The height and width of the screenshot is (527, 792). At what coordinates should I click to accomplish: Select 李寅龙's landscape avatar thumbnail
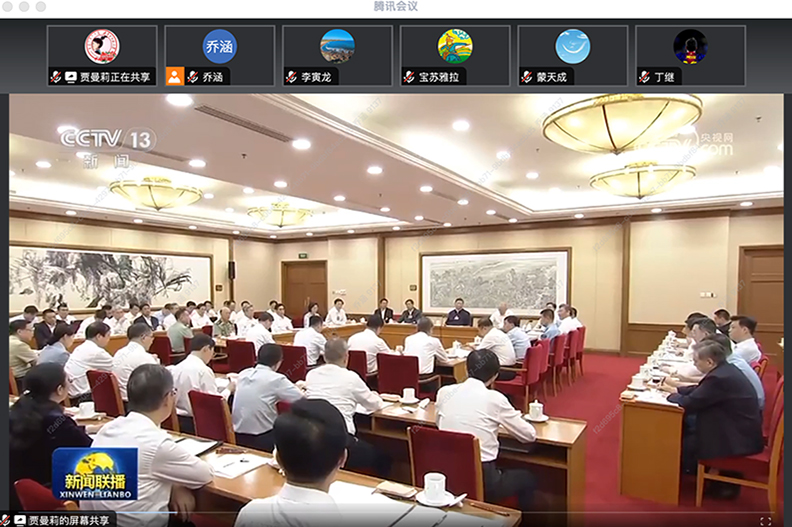pos(337,46)
